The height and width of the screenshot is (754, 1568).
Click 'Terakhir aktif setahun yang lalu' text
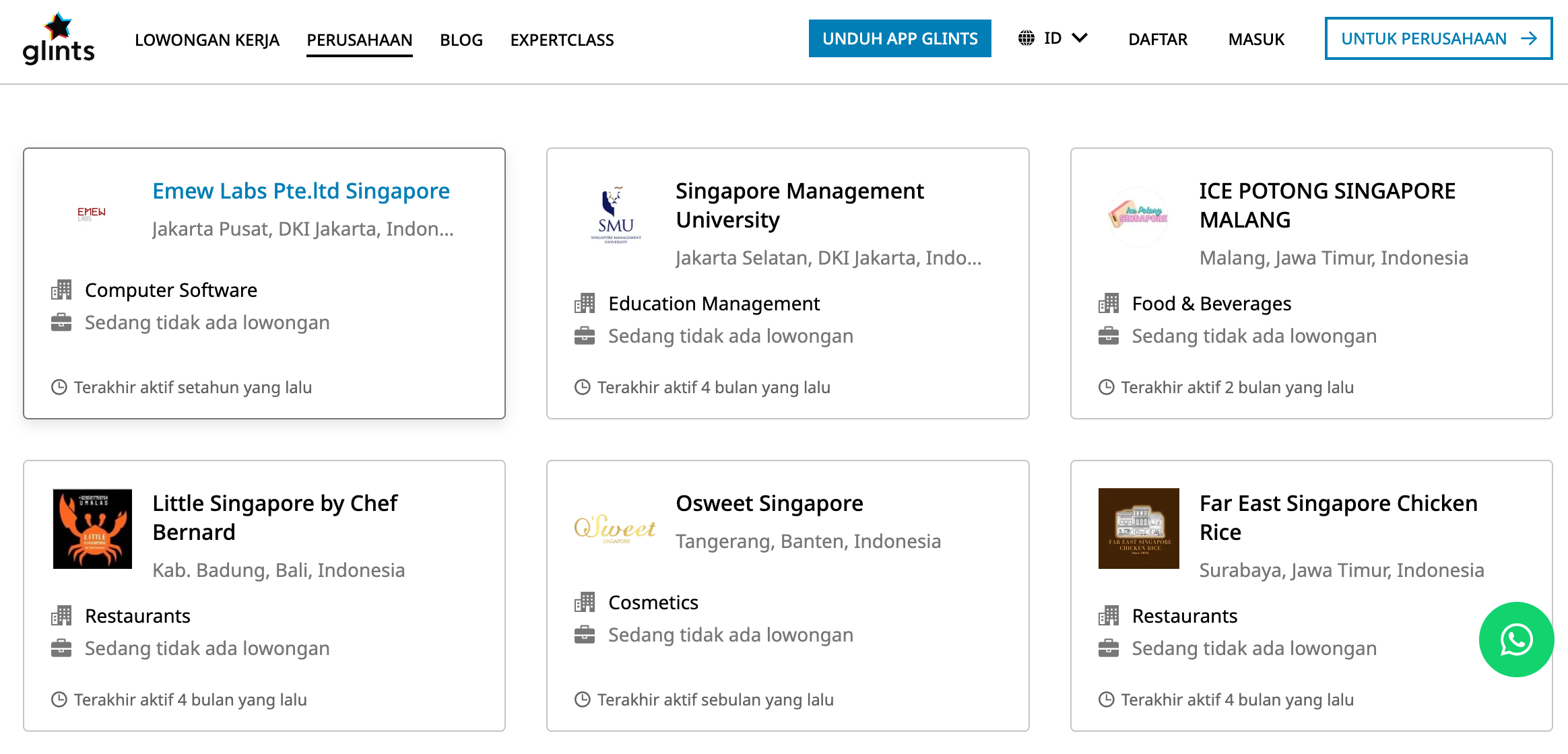coord(193,387)
